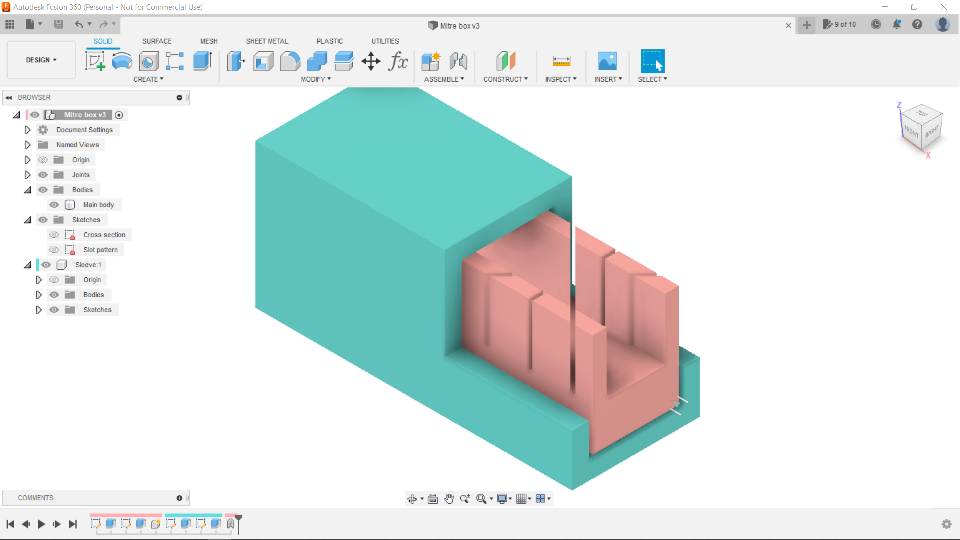
Task: Show the top-level Origin folder
Action: (43, 160)
